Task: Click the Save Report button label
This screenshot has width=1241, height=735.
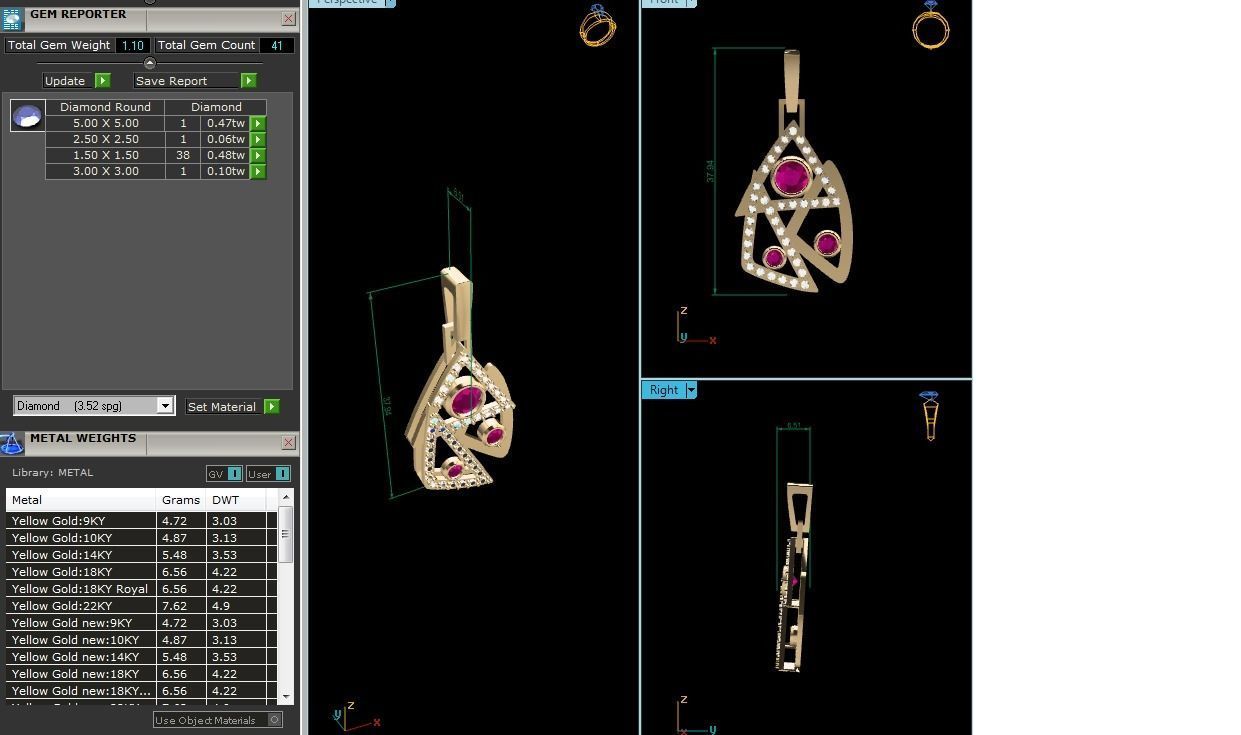Action: (x=171, y=80)
